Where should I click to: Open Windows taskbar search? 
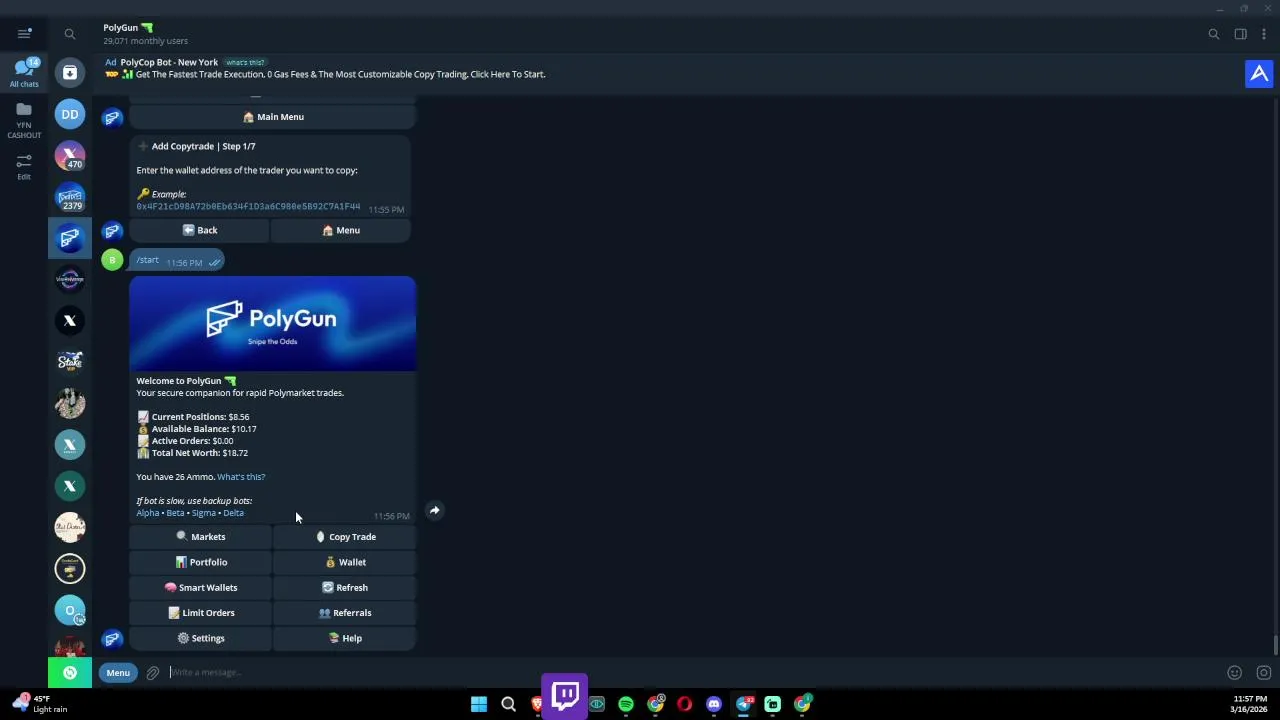(x=508, y=704)
